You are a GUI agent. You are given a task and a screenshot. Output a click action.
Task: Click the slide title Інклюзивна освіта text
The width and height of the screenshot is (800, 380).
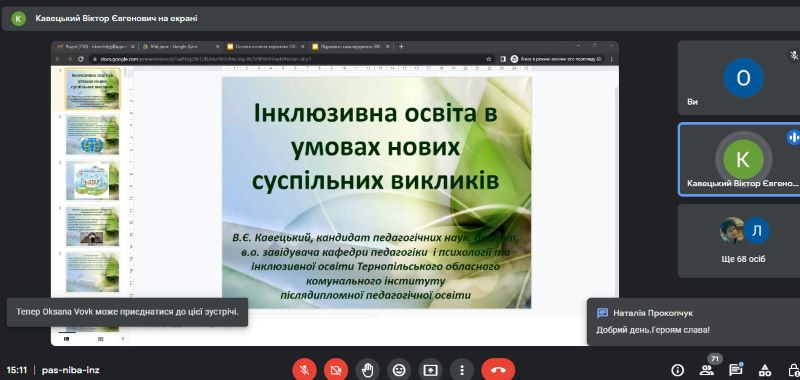[x=376, y=146]
